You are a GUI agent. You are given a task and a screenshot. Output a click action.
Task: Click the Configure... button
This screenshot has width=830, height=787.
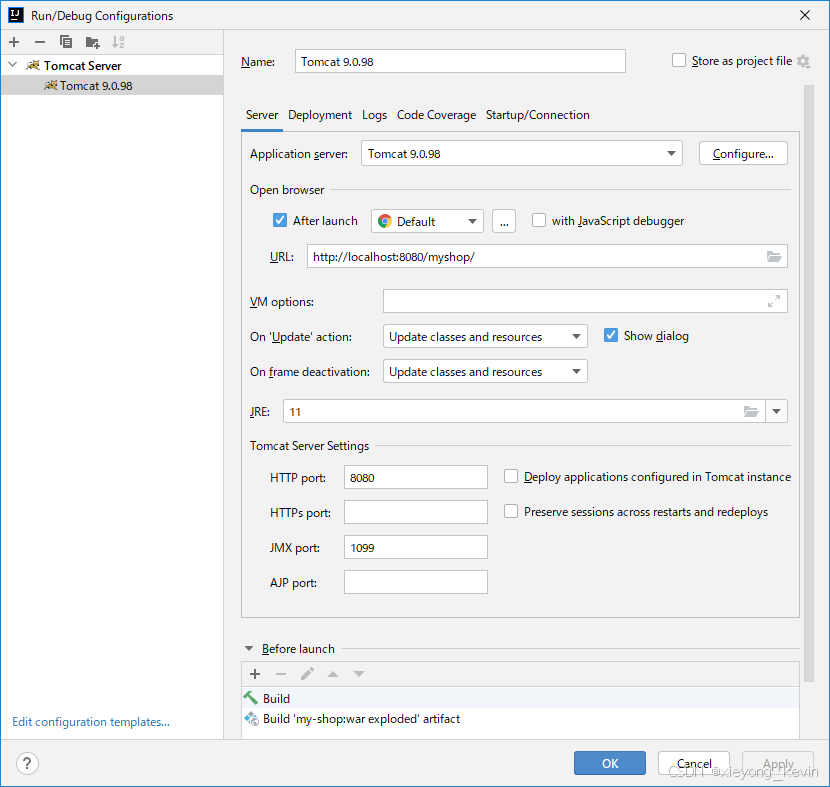743,153
